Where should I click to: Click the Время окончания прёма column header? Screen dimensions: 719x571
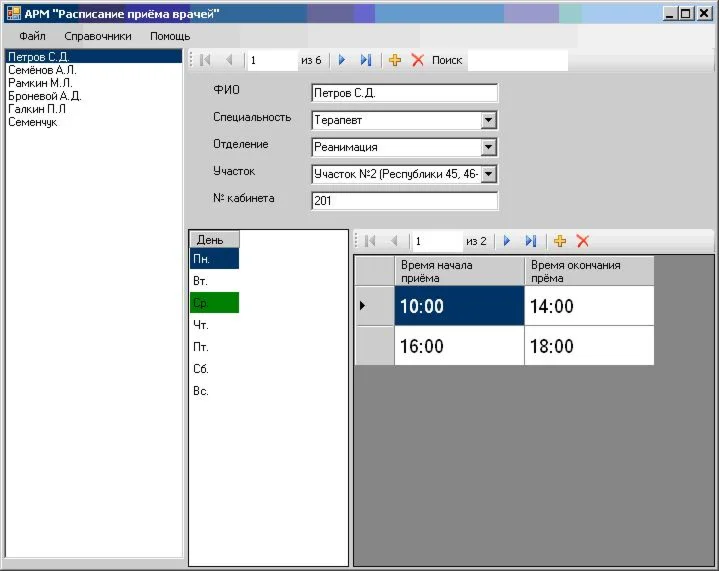589,271
